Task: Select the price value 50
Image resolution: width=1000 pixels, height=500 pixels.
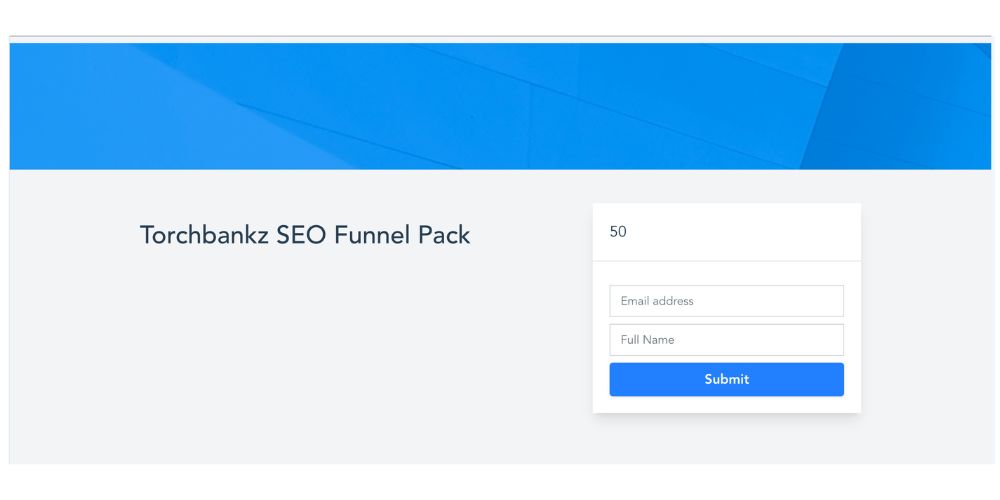Action: pyautogui.click(x=618, y=232)
